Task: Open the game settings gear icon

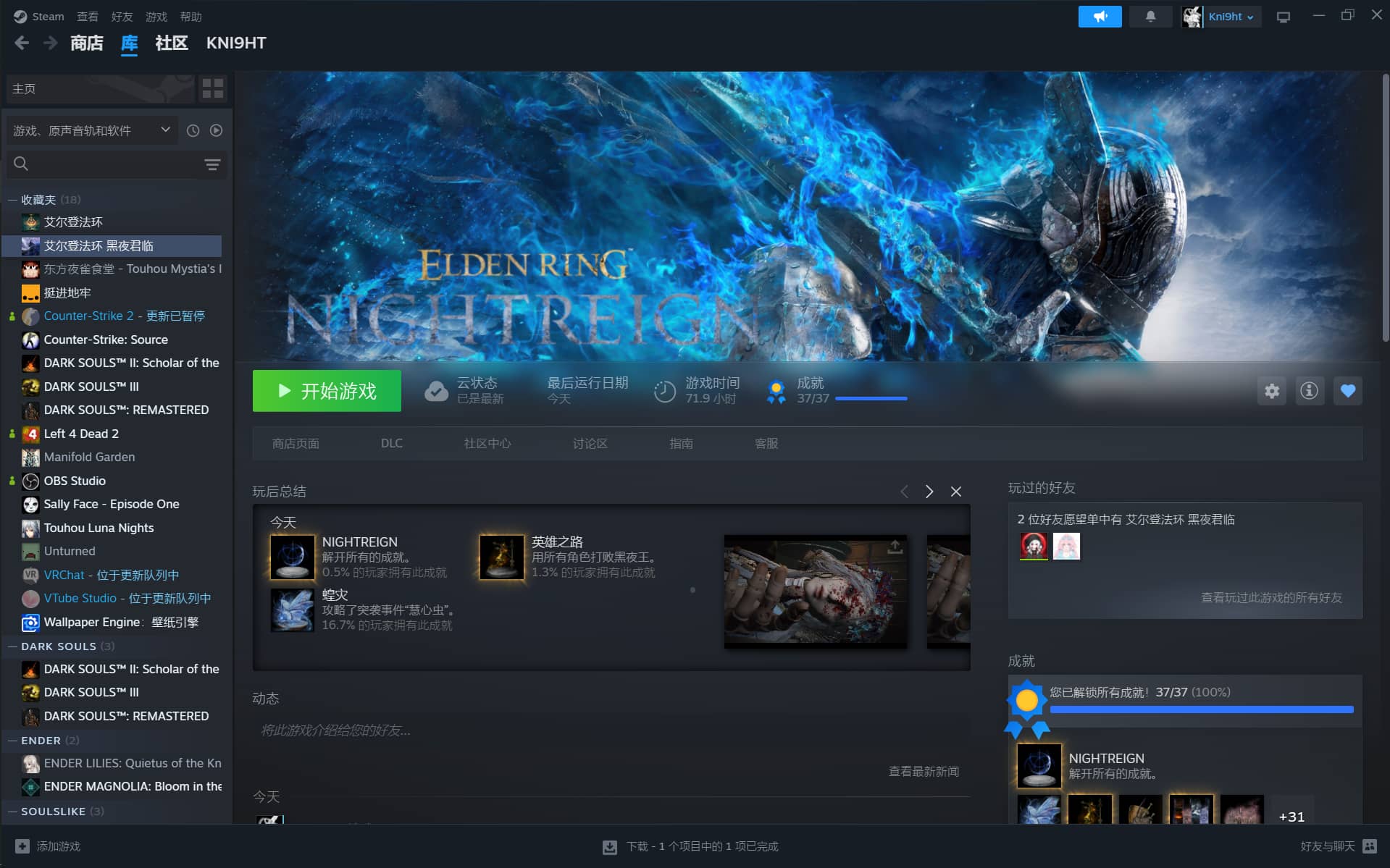Action: click(x=1271, y=392)
